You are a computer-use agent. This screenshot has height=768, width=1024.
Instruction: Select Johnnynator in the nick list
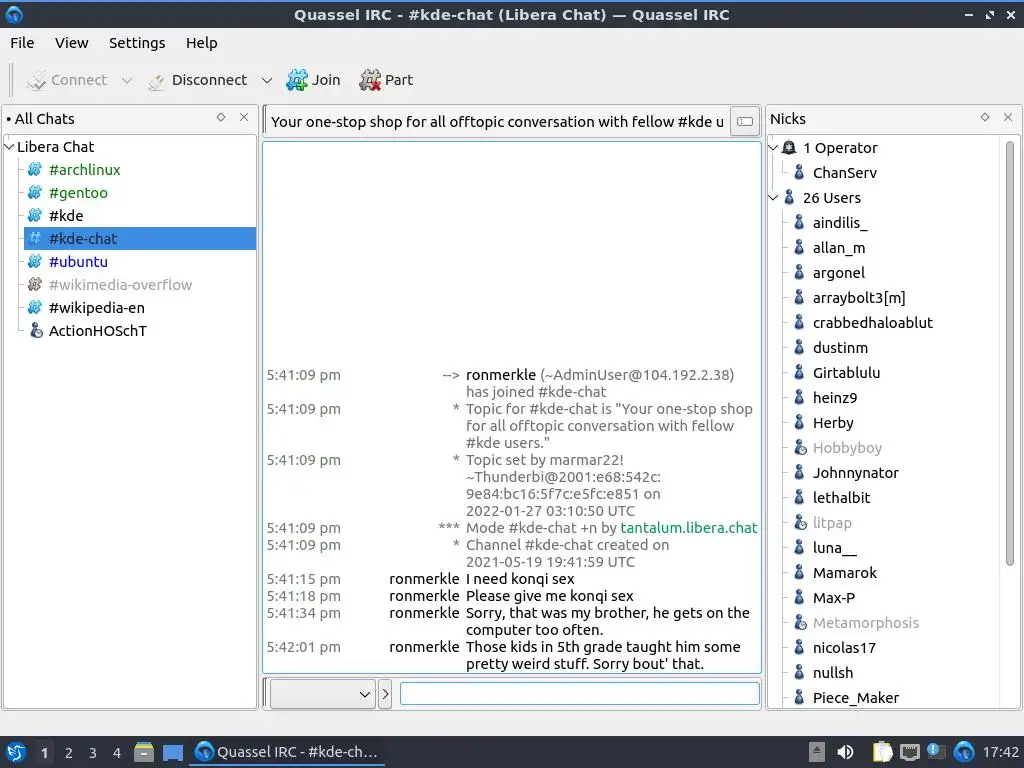pos(856,473)
